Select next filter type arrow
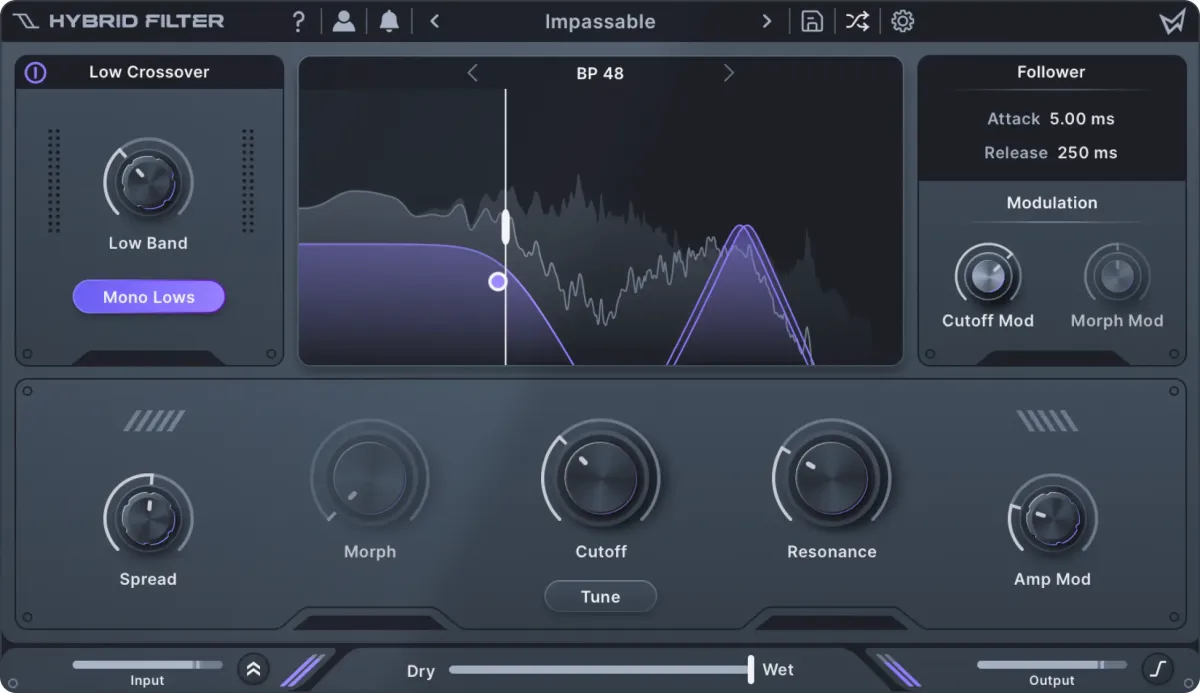Screen dimensions: 1200x693 [728, 73]
